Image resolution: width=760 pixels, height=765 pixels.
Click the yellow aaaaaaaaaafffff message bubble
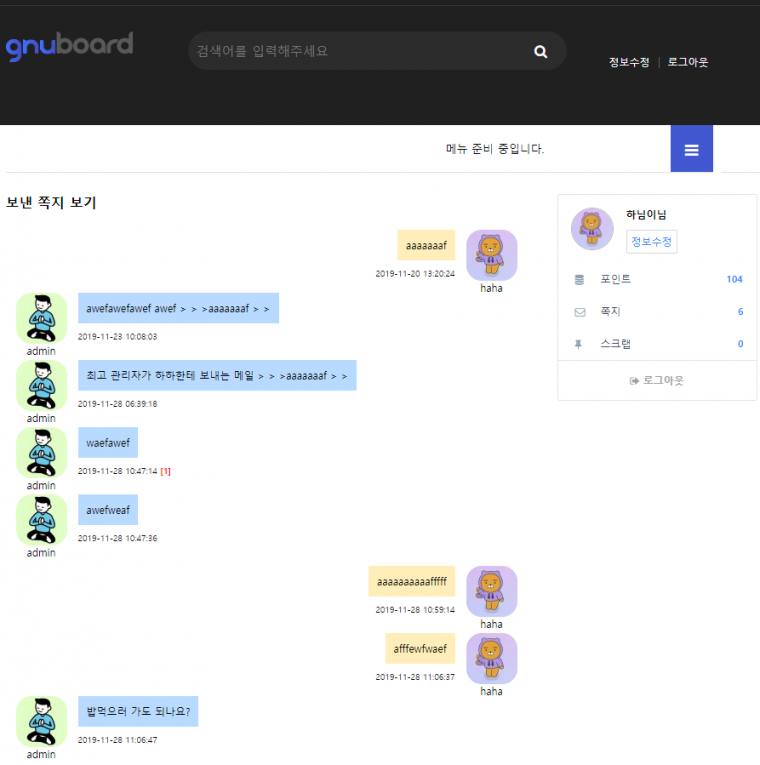(412, 581)
